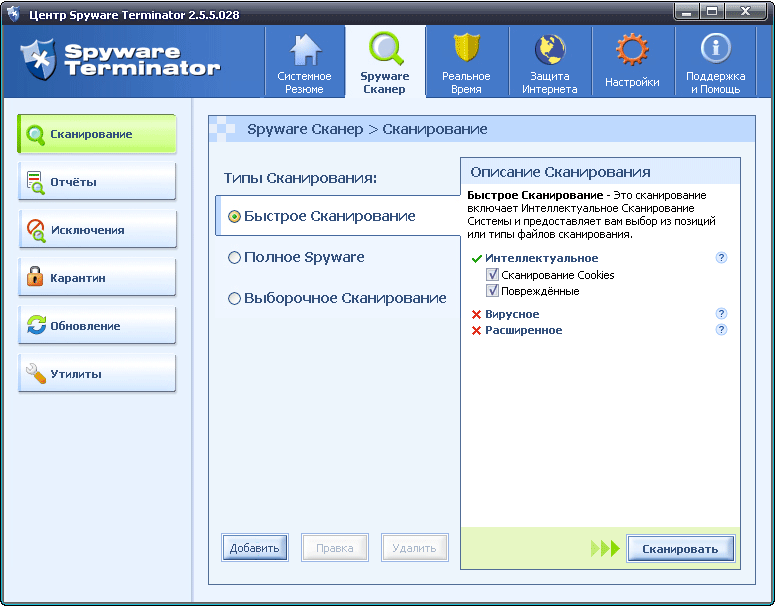This screenshot has width=775, height=606.
Task: Click the help icon beside Интеллектуальное
Action: [x=721, y=258]
